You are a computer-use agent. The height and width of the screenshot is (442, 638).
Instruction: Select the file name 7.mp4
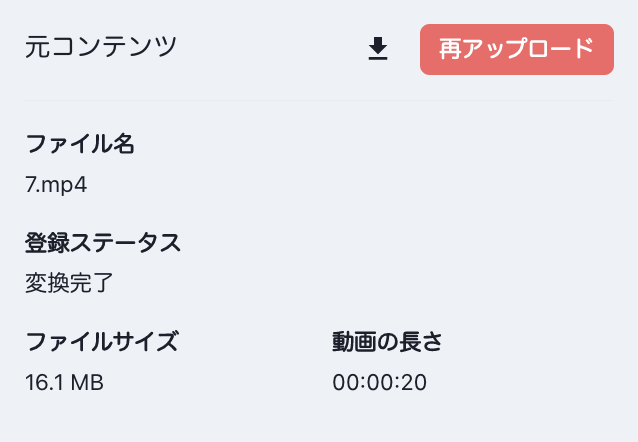[x=58, y=184]
